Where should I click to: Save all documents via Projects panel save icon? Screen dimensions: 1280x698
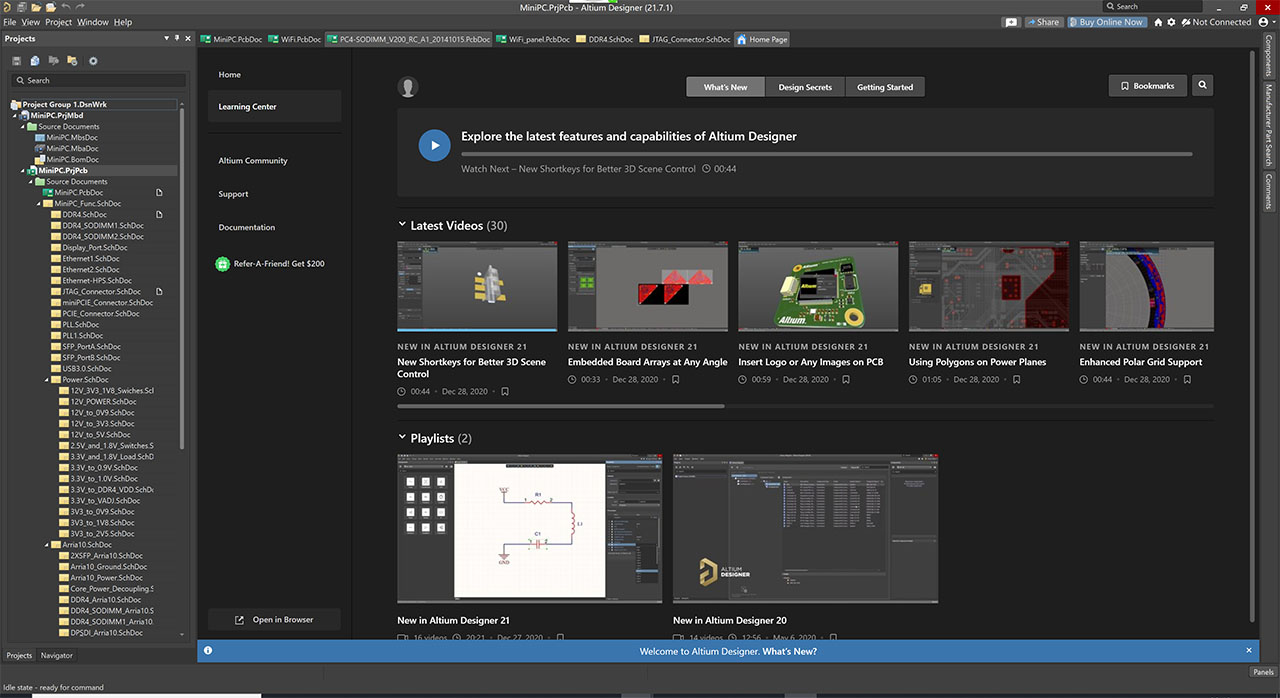coord(16,60)
